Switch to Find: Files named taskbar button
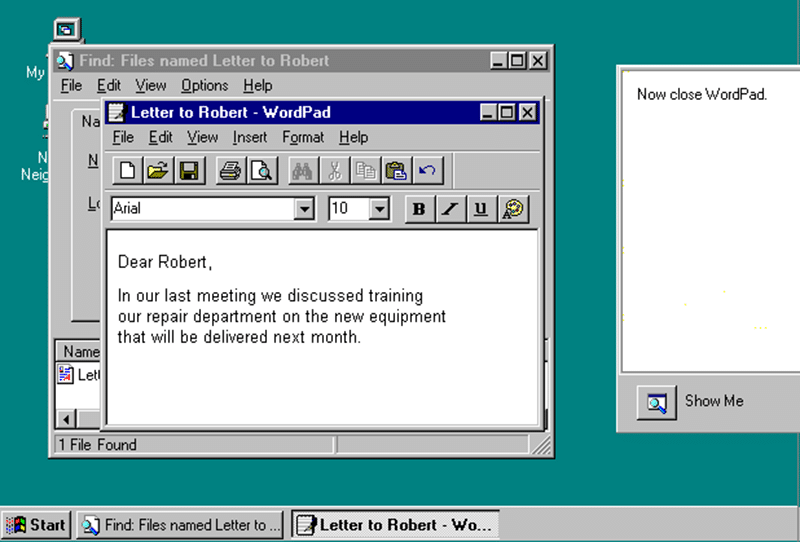The width and height of the screenshot is (800, 542). [x=180, y=525]
